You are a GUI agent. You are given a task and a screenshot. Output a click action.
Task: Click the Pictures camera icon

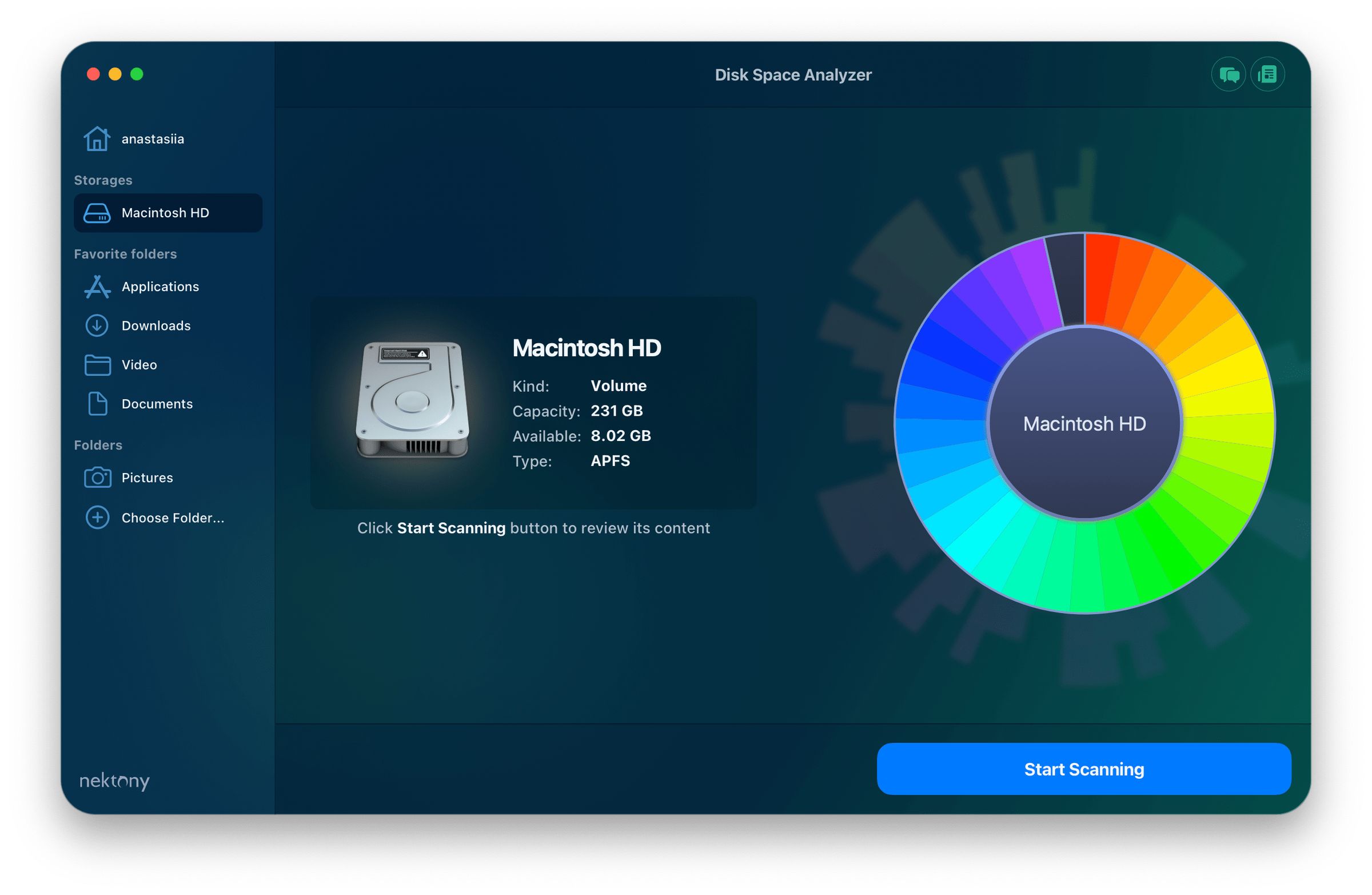point(97,477)
